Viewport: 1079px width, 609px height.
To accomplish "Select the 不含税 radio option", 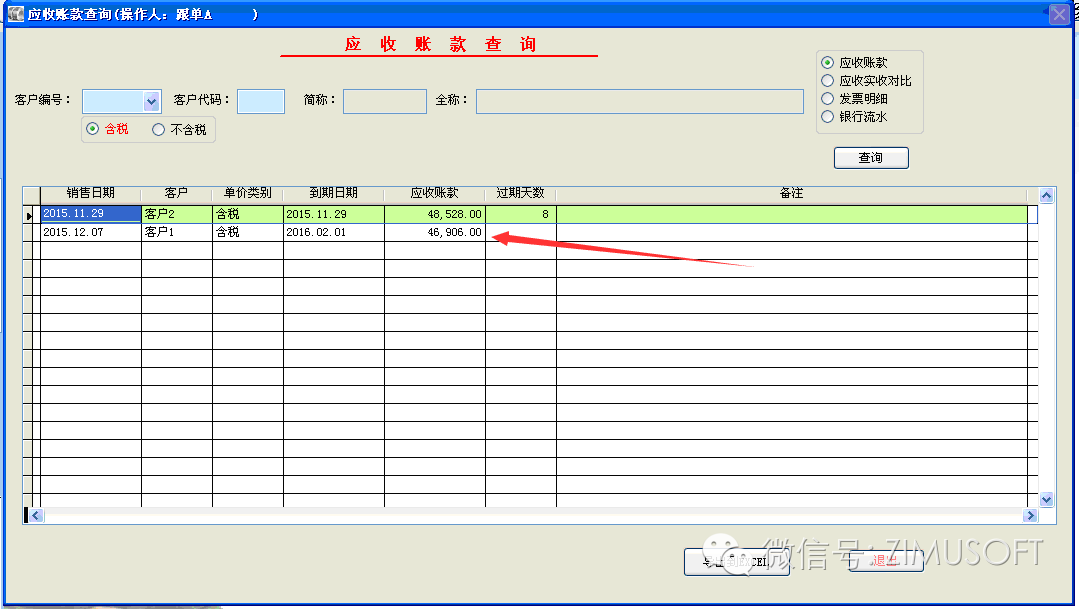I will (x=158, y=129).
